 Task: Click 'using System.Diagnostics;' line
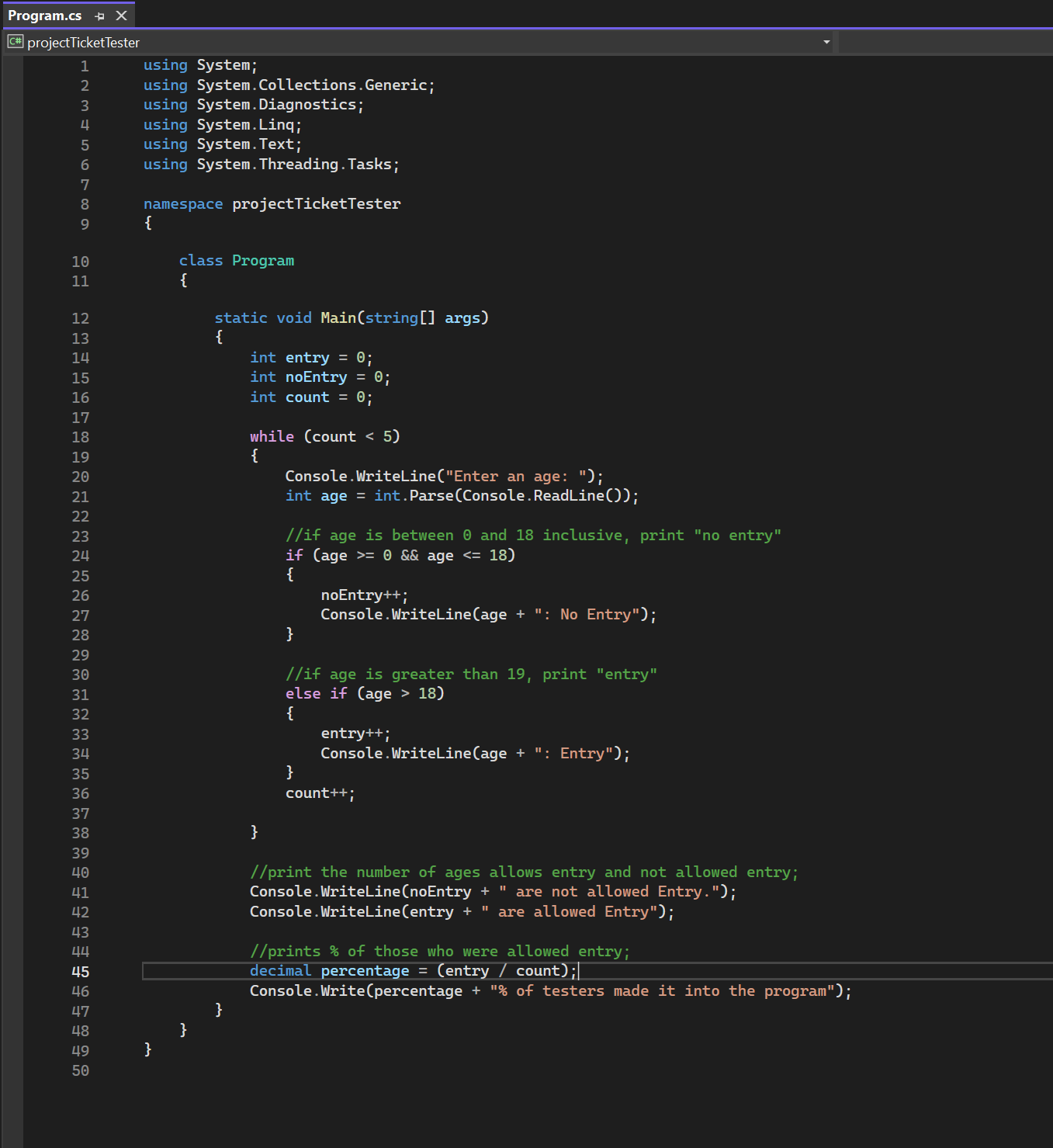tap(254, 105)
